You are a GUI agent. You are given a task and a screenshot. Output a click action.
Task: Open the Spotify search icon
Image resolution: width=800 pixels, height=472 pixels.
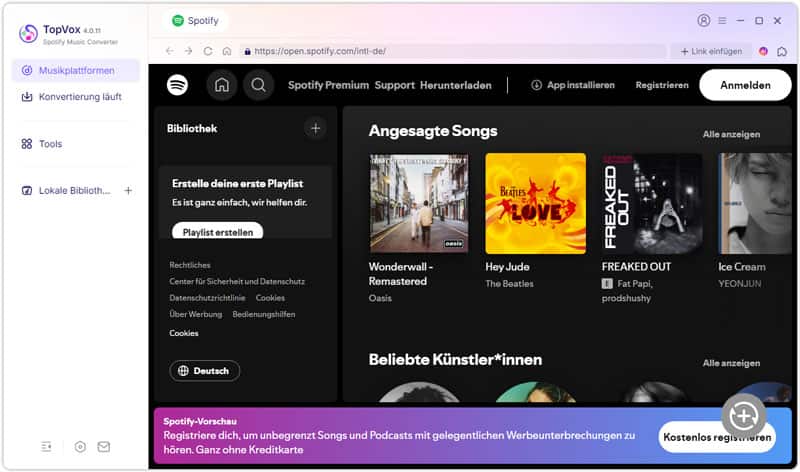pyautogui.click(x=258, y=85)
